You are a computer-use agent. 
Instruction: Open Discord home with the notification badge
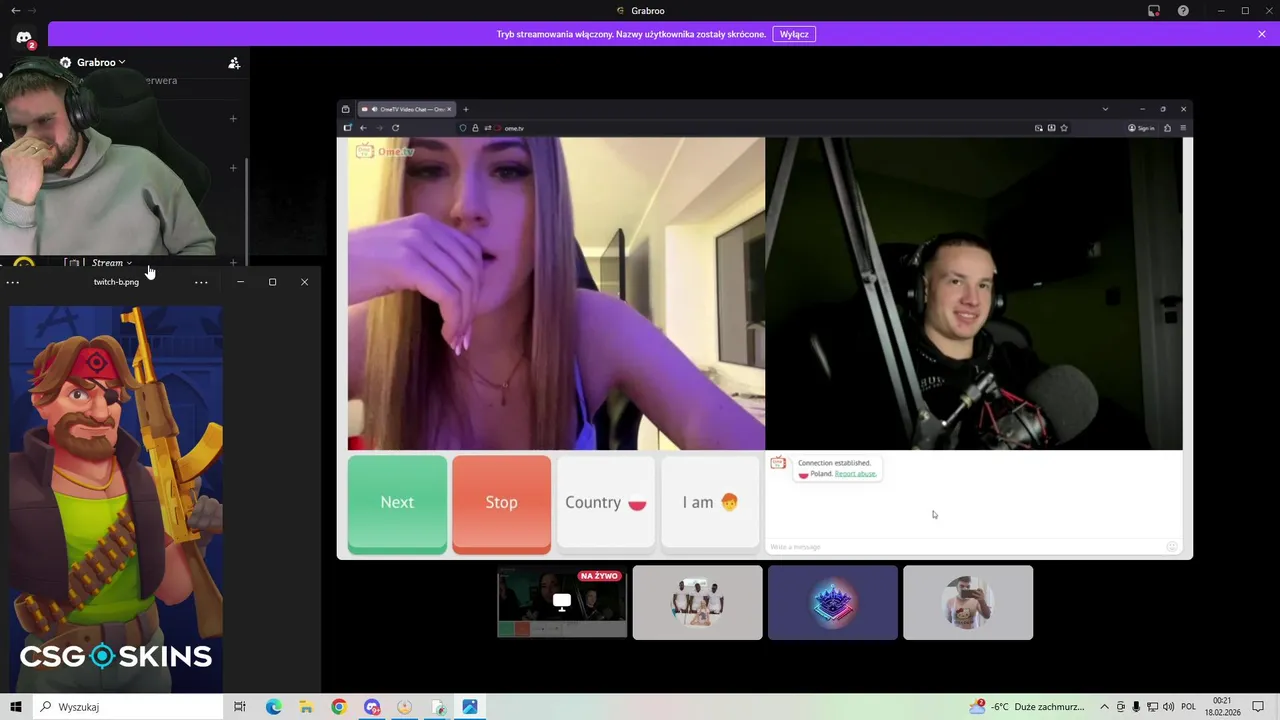[24, 38]
